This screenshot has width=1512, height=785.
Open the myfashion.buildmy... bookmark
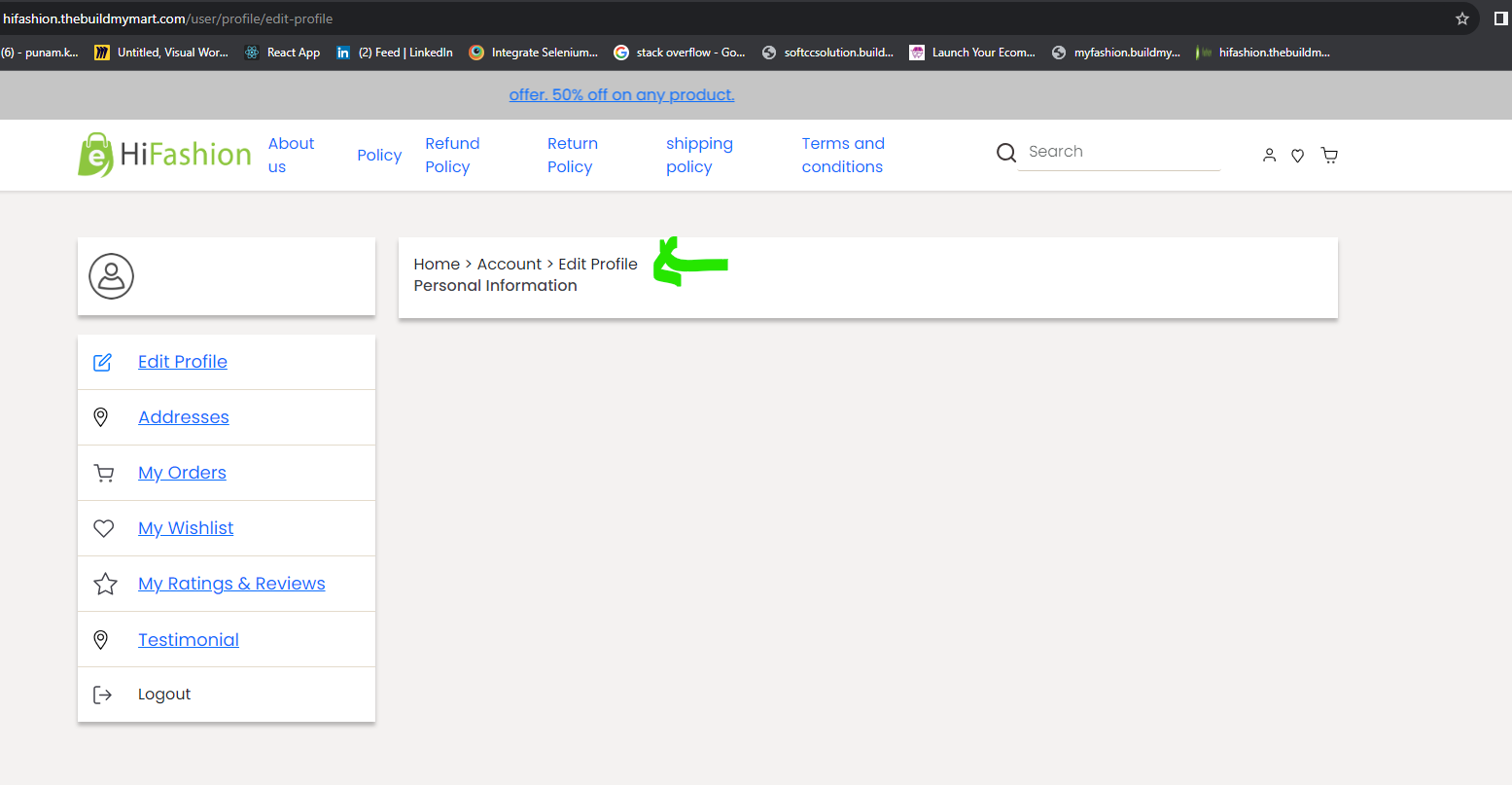1116,53
